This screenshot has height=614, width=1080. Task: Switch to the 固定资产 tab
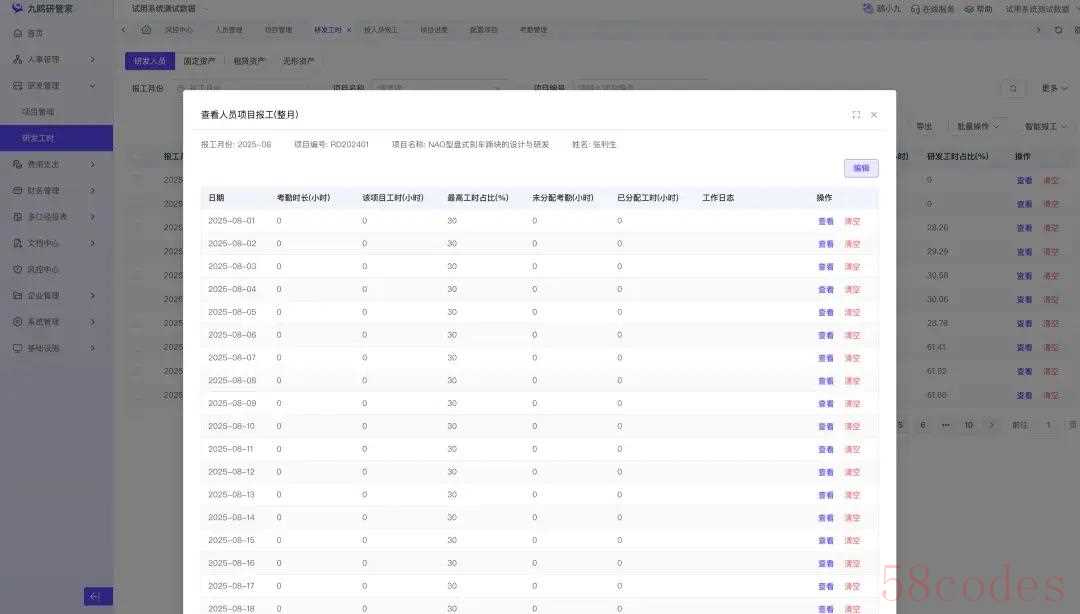point(199,61)
